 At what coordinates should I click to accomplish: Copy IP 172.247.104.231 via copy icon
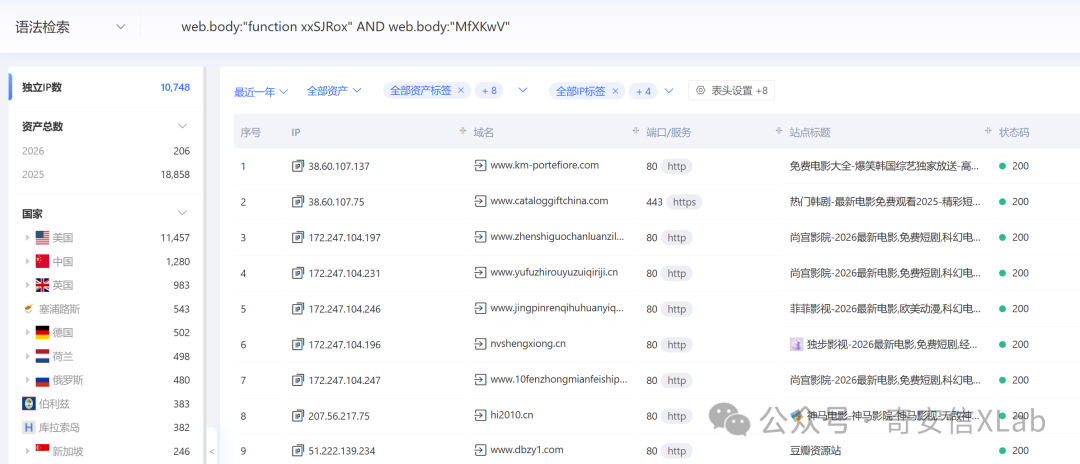(x=298, y=273)
